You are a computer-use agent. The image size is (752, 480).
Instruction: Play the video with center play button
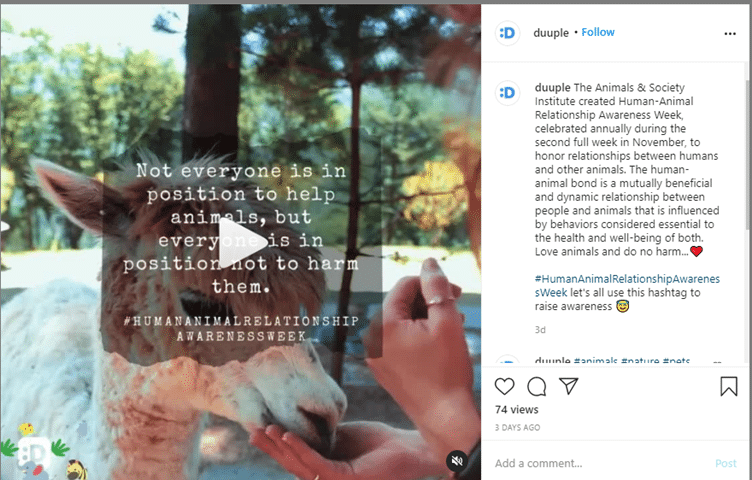(242, 242)
